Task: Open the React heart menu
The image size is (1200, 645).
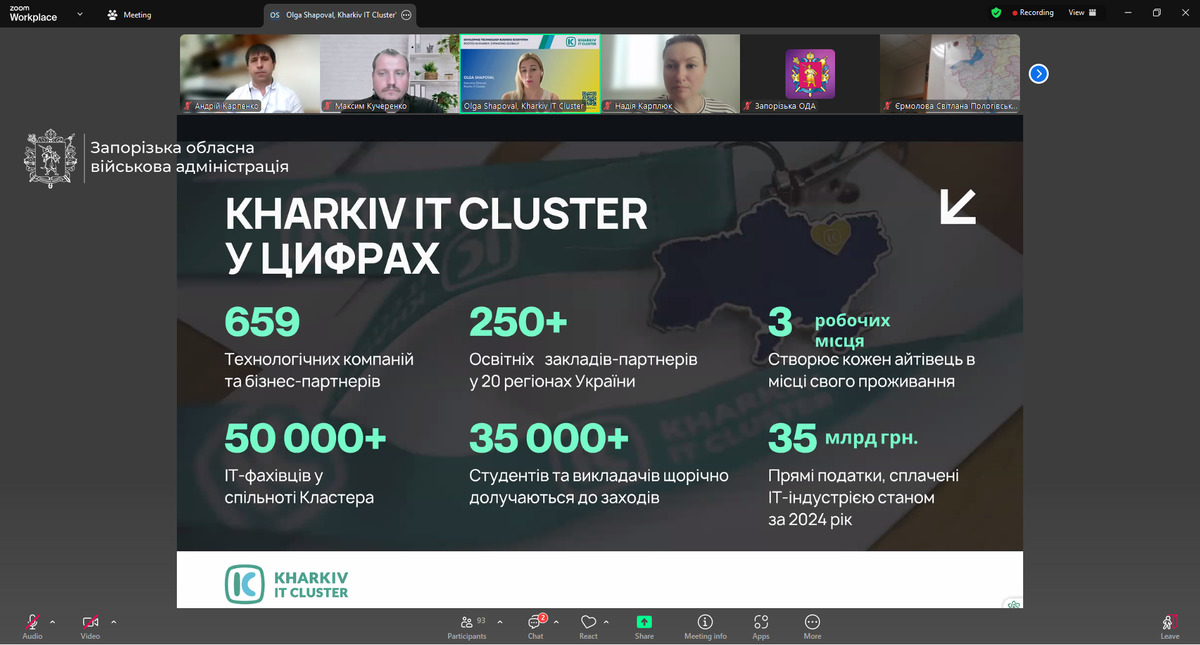Action: click(x=588, y=626)
